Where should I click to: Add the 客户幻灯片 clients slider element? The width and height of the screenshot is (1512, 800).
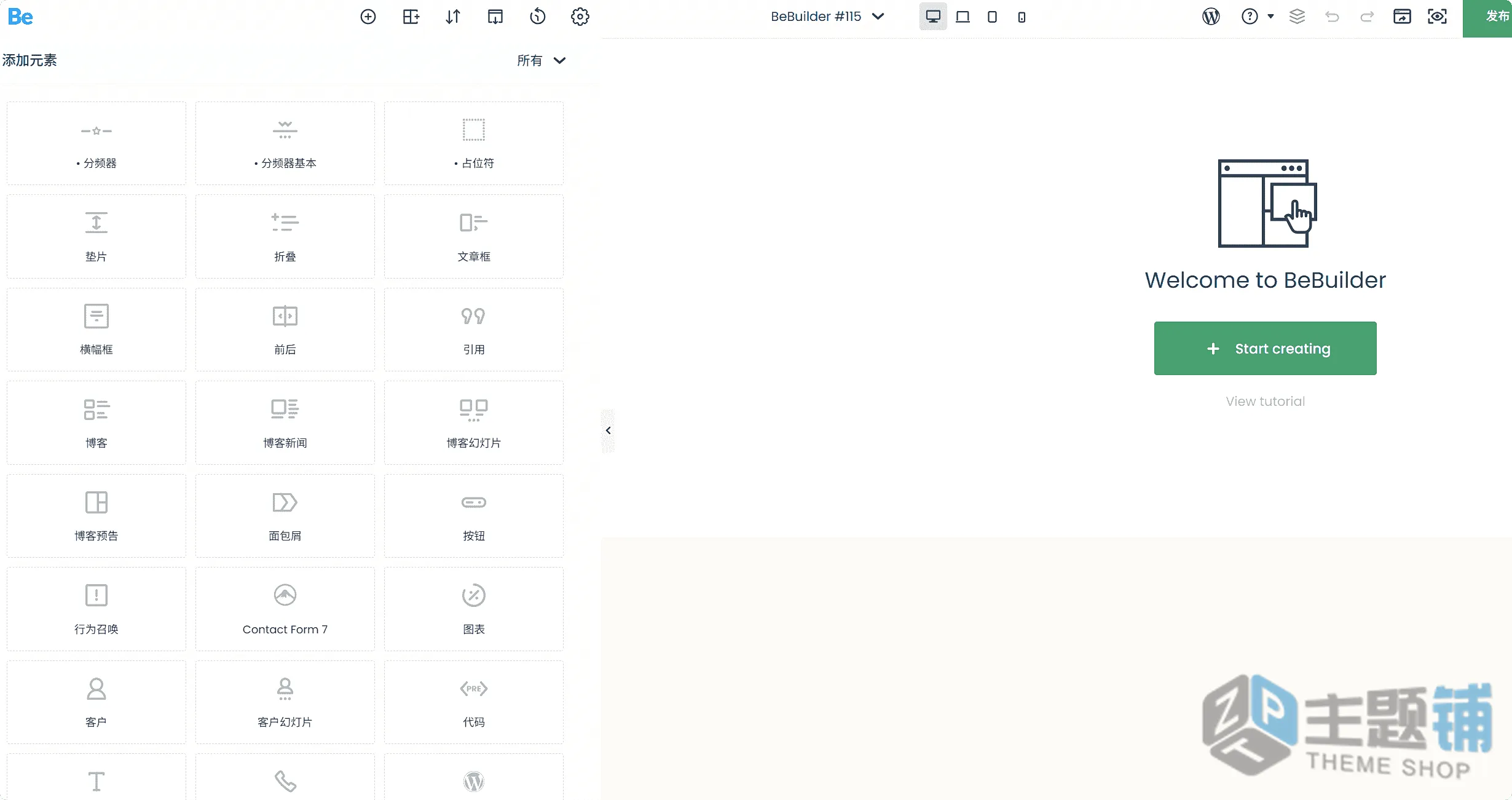pyautogui.click(x=285, y=702)
